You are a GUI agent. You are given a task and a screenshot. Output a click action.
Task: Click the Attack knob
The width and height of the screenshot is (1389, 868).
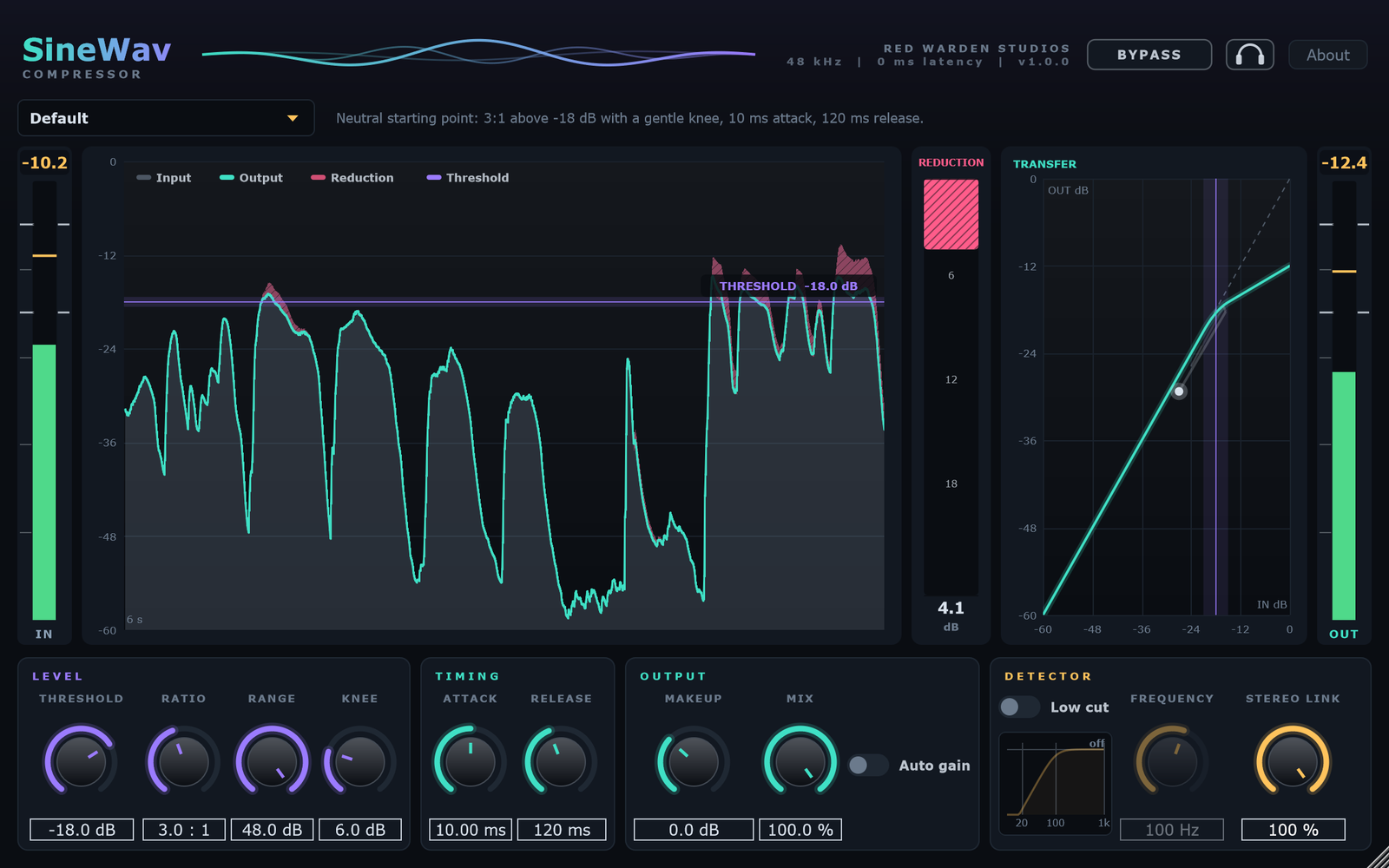471,761
